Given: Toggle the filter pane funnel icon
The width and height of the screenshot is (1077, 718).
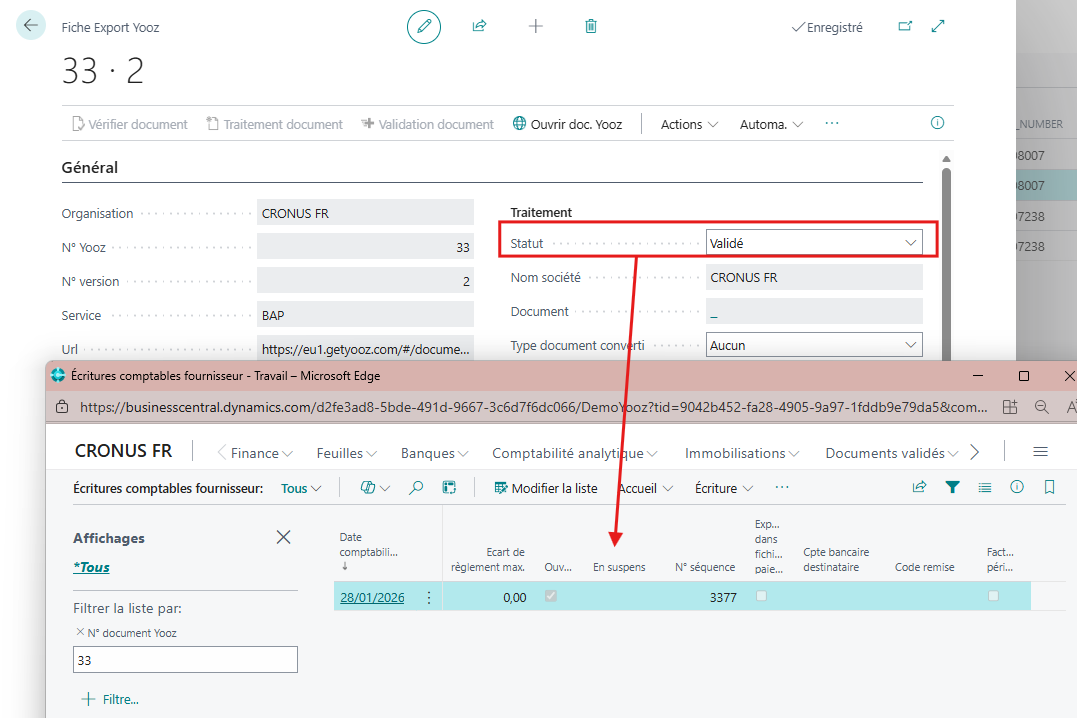Looking at the screenshot, I should coord(953,488).
